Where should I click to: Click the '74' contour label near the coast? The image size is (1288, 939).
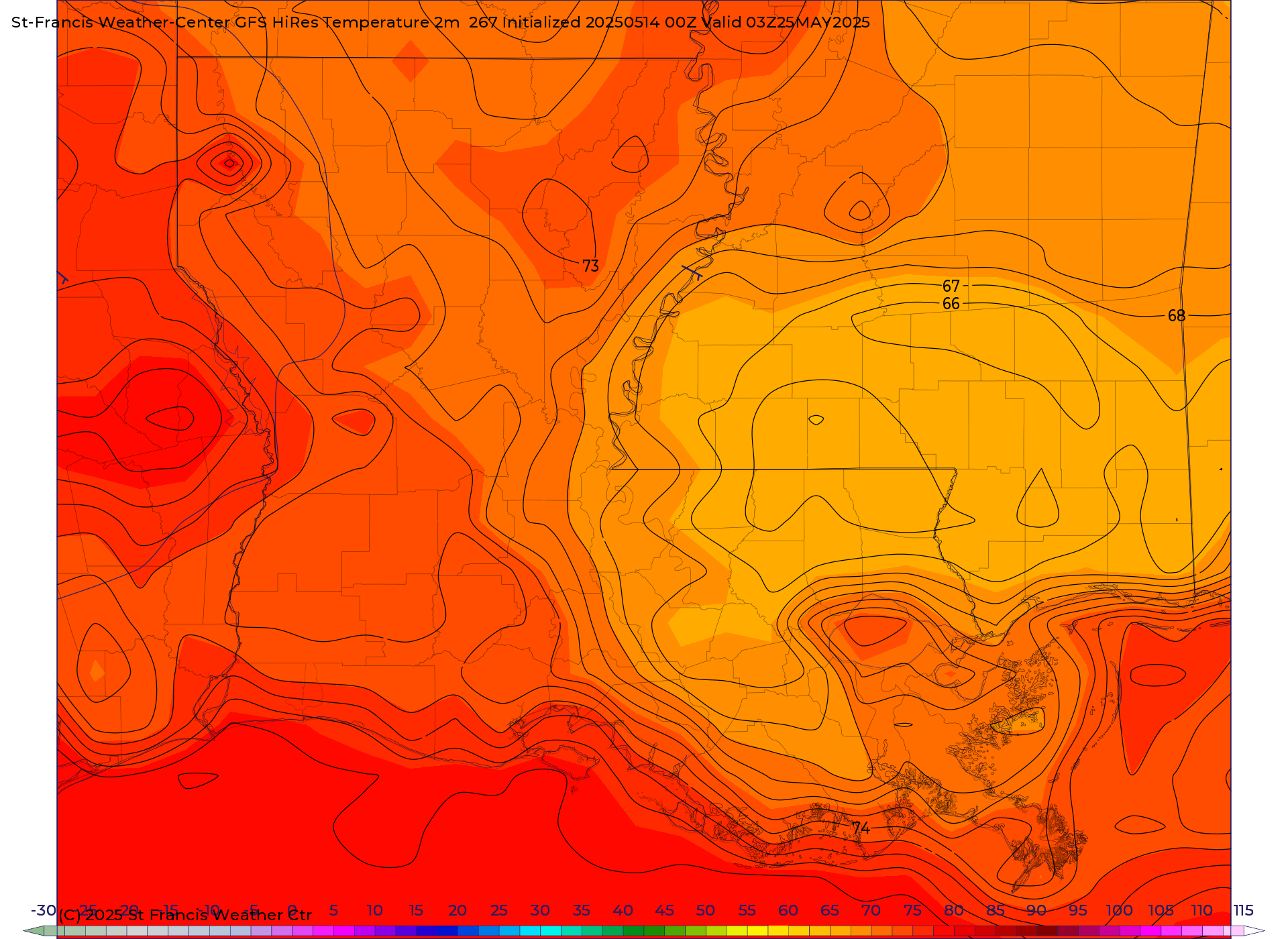tap(861, 828)
